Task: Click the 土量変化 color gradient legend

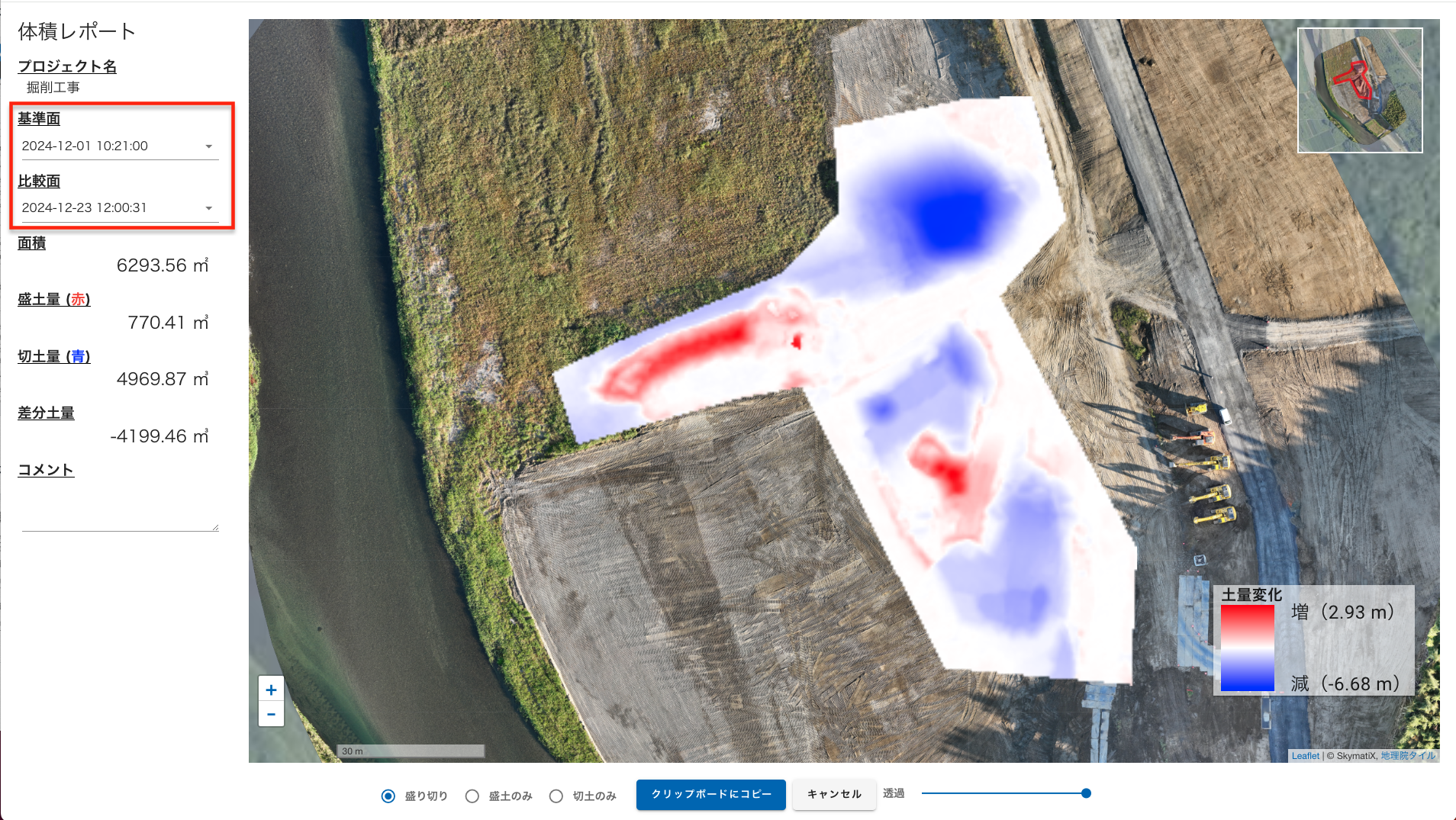Action: point(1247,648)
